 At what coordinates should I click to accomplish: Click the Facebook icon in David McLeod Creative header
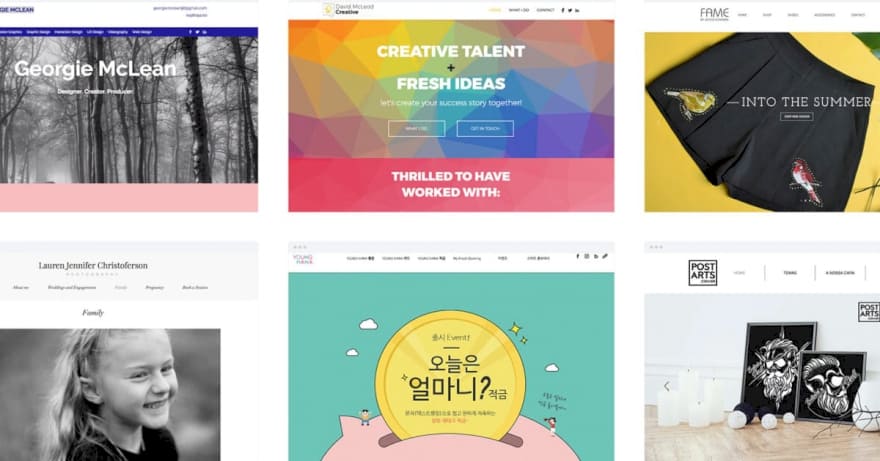[x=563, y=10]
